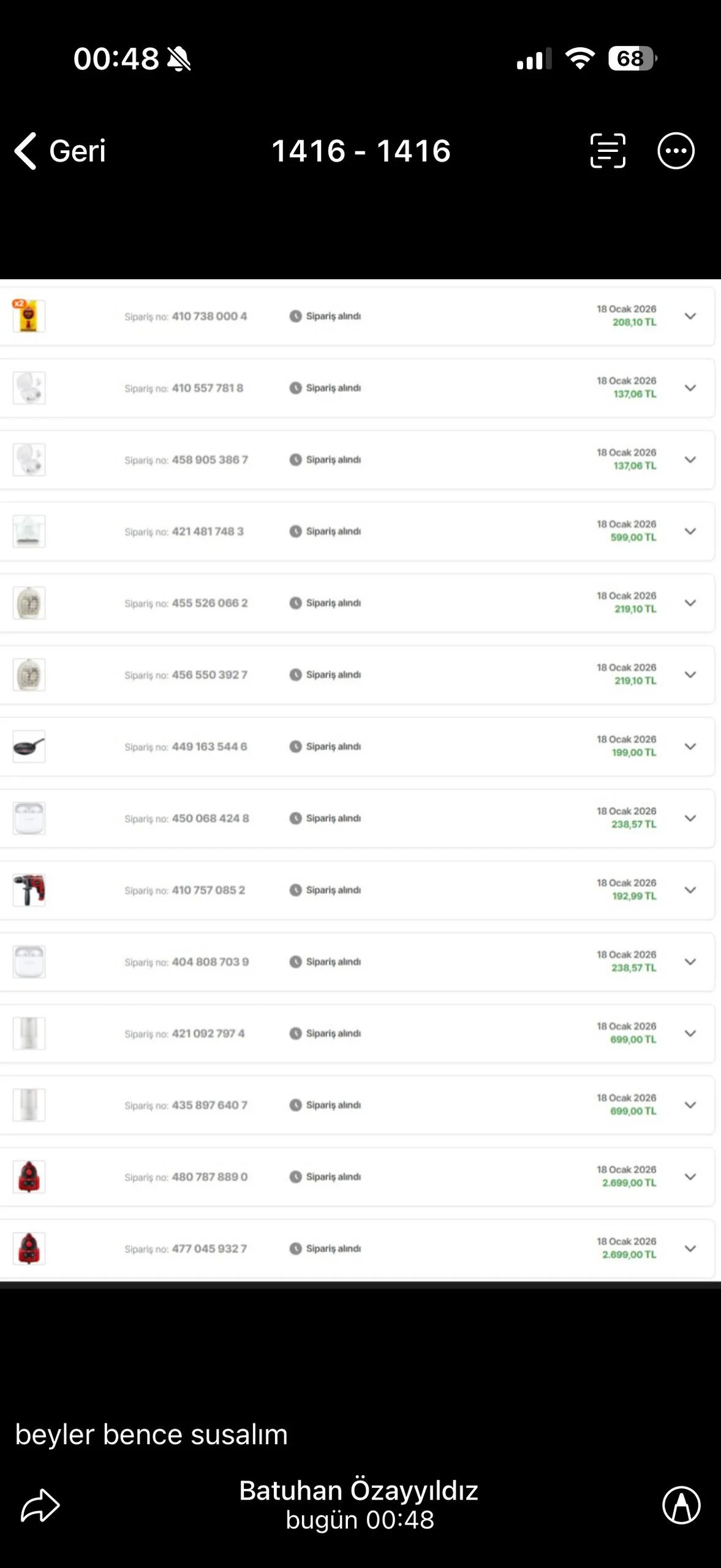This screenshot has width=721, height=1568.
Task: Expand the 599,00 TL order row
Action: (x=690, y=531)
